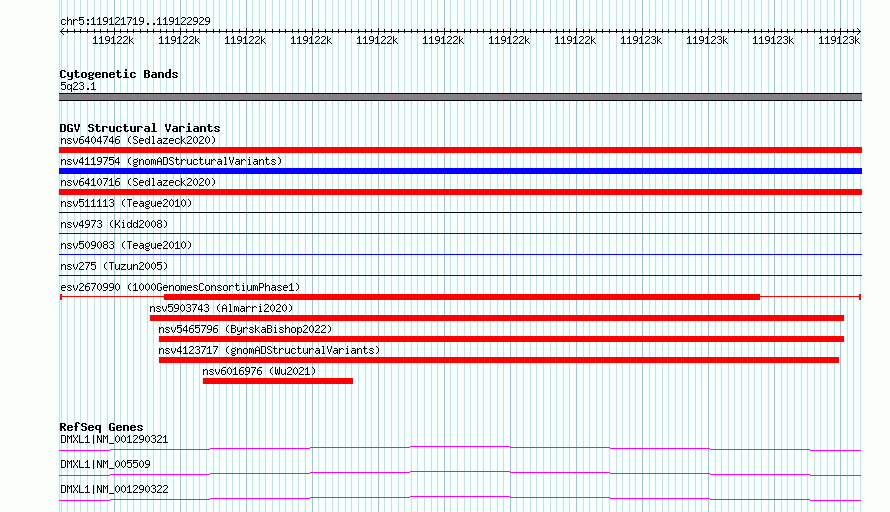The height and width of the screenshot is (512, 890).
Task: Click the thin black line for nsv511113
Action: [460, 212]
